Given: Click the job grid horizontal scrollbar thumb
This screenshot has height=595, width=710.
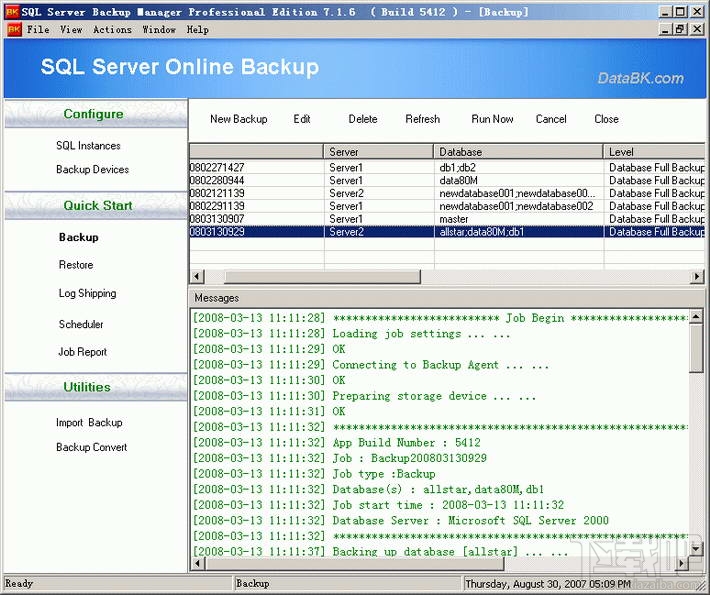Looking at the screenshot, I should click(322, 276).
